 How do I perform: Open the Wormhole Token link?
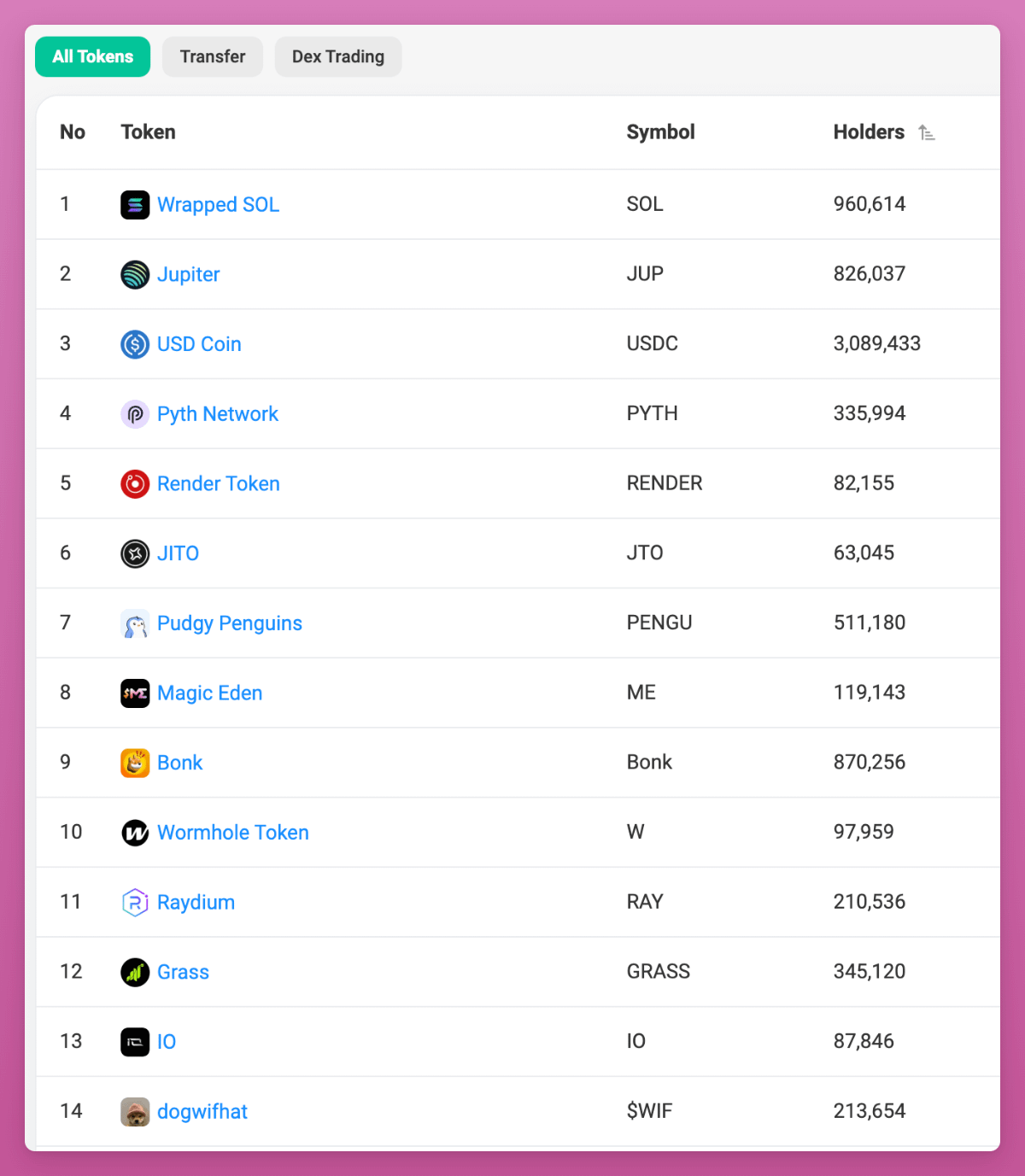232,833
